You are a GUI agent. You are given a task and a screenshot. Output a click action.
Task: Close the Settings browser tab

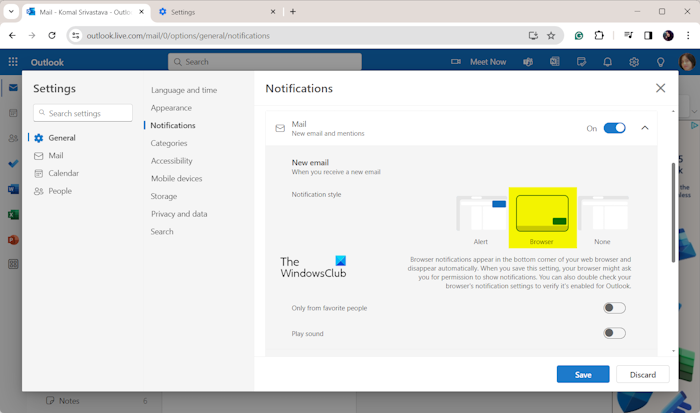click(273, 12)
